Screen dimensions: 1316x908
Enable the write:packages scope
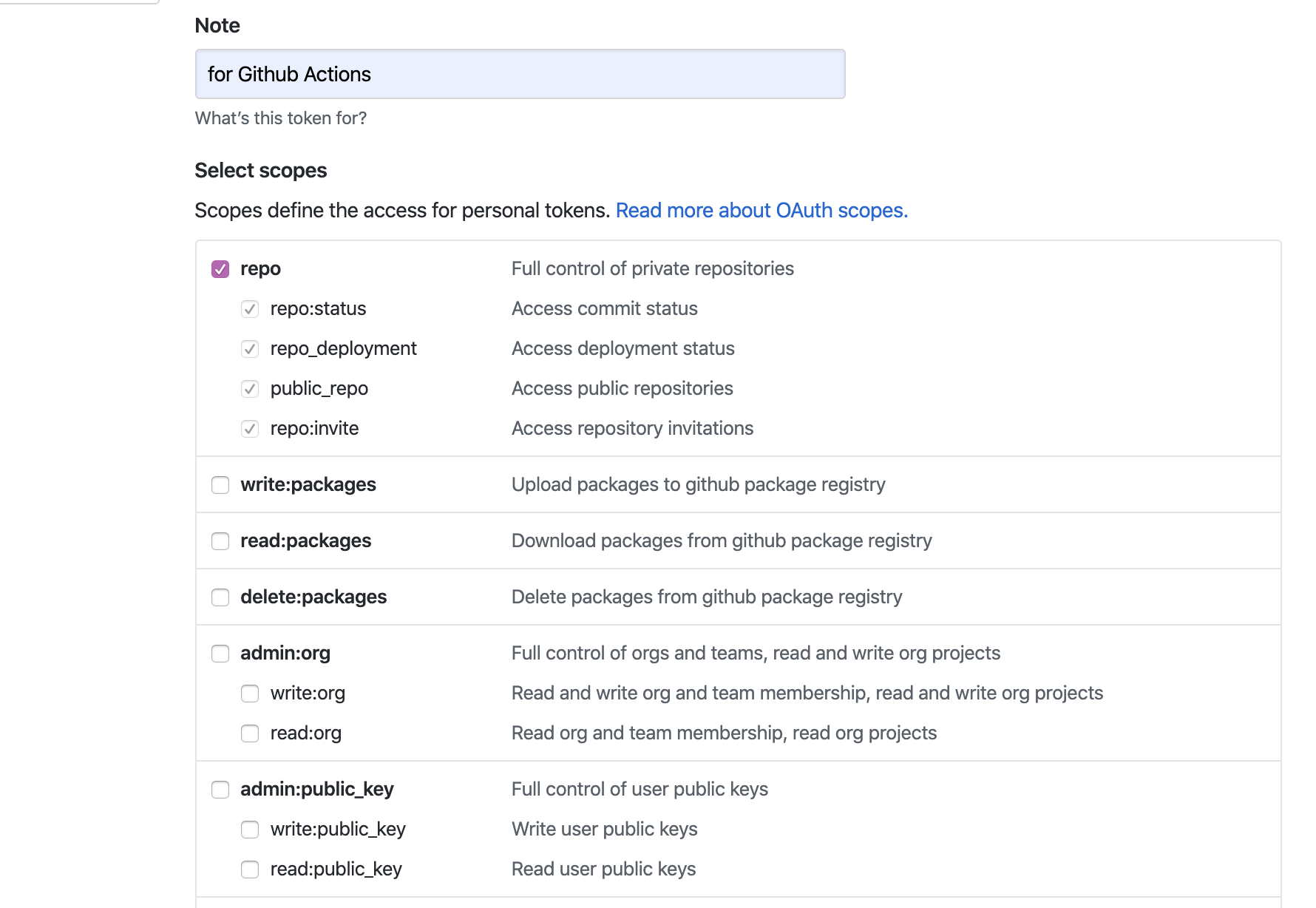(x=220, y=485)
